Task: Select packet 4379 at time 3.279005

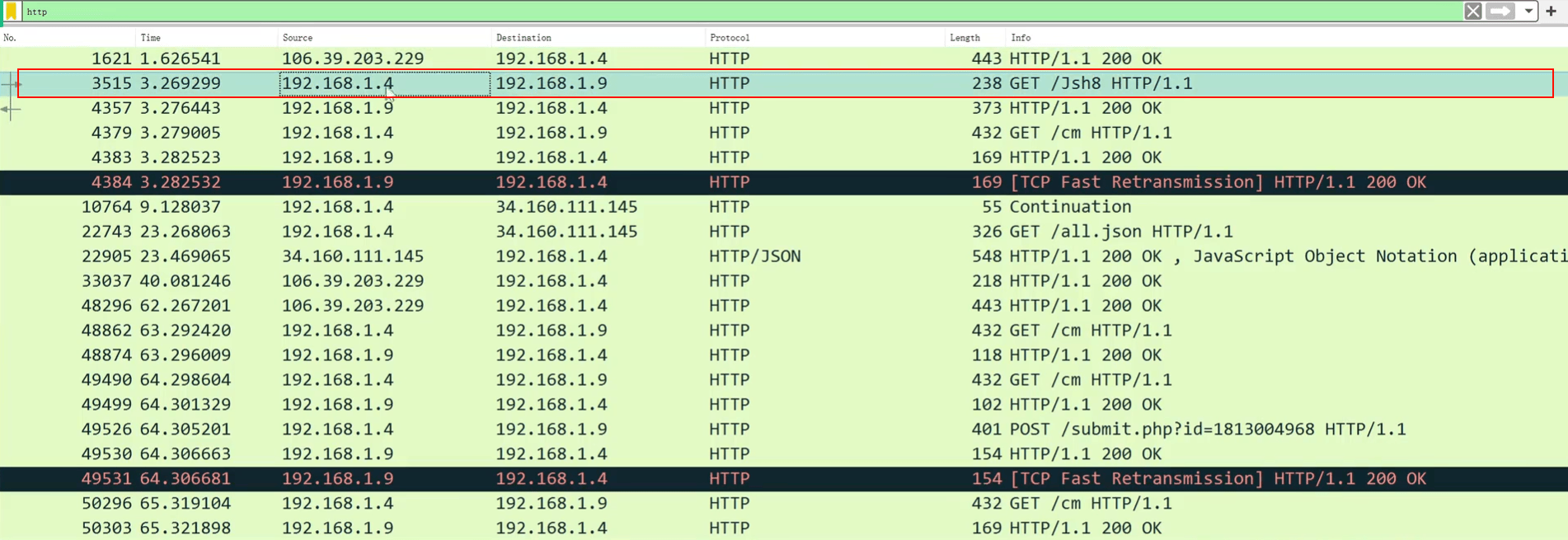Action: click(784, 133)
